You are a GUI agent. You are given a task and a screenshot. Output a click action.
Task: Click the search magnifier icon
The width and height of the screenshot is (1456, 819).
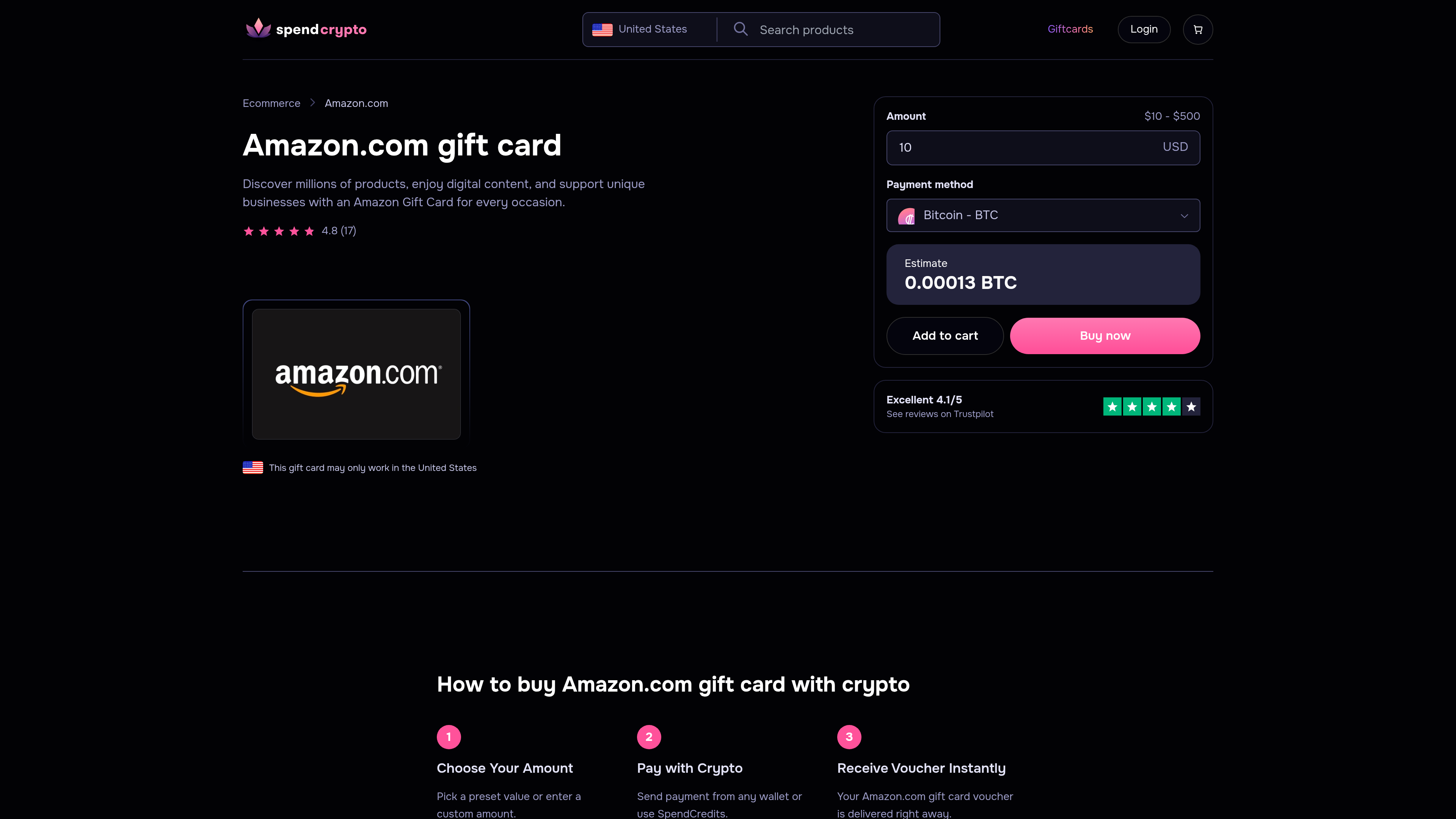point(741,29)
